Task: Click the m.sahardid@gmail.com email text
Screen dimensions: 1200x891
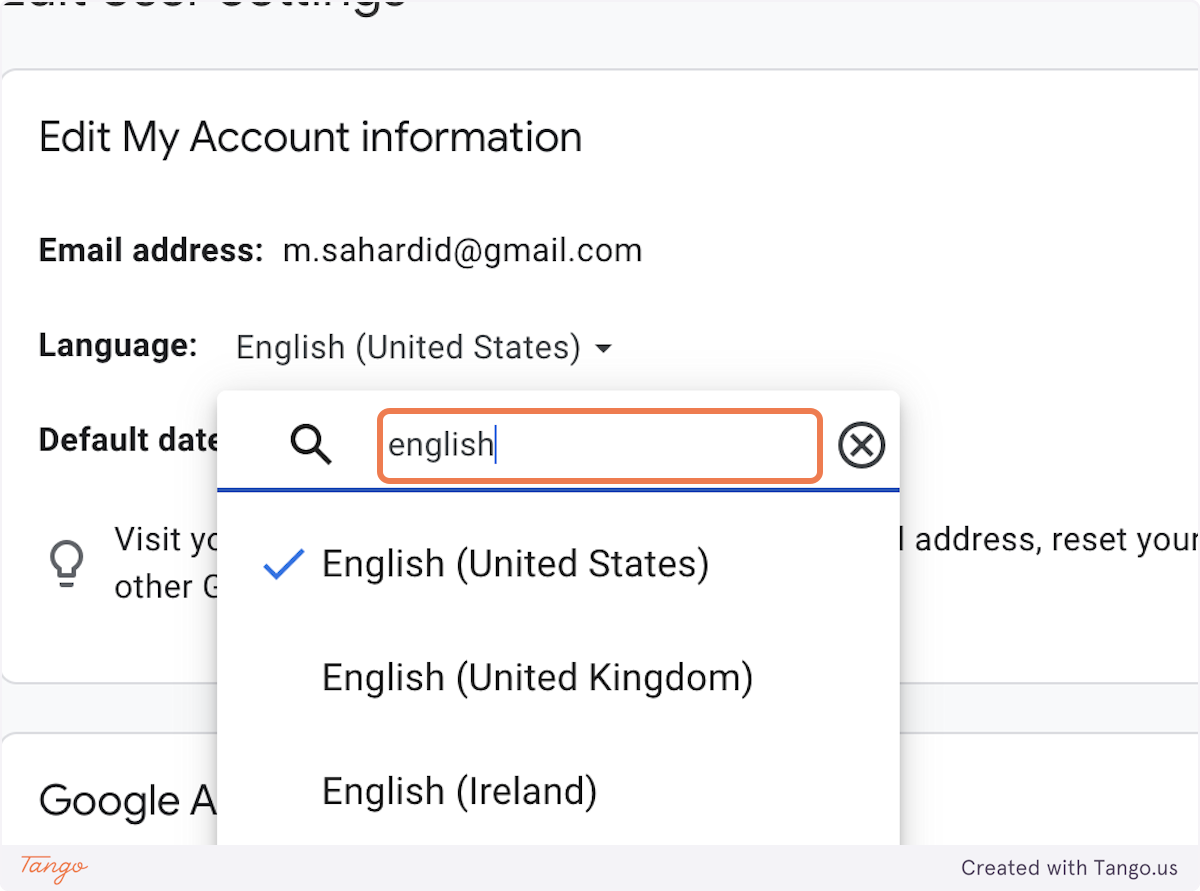Action: tap(462, 250)
